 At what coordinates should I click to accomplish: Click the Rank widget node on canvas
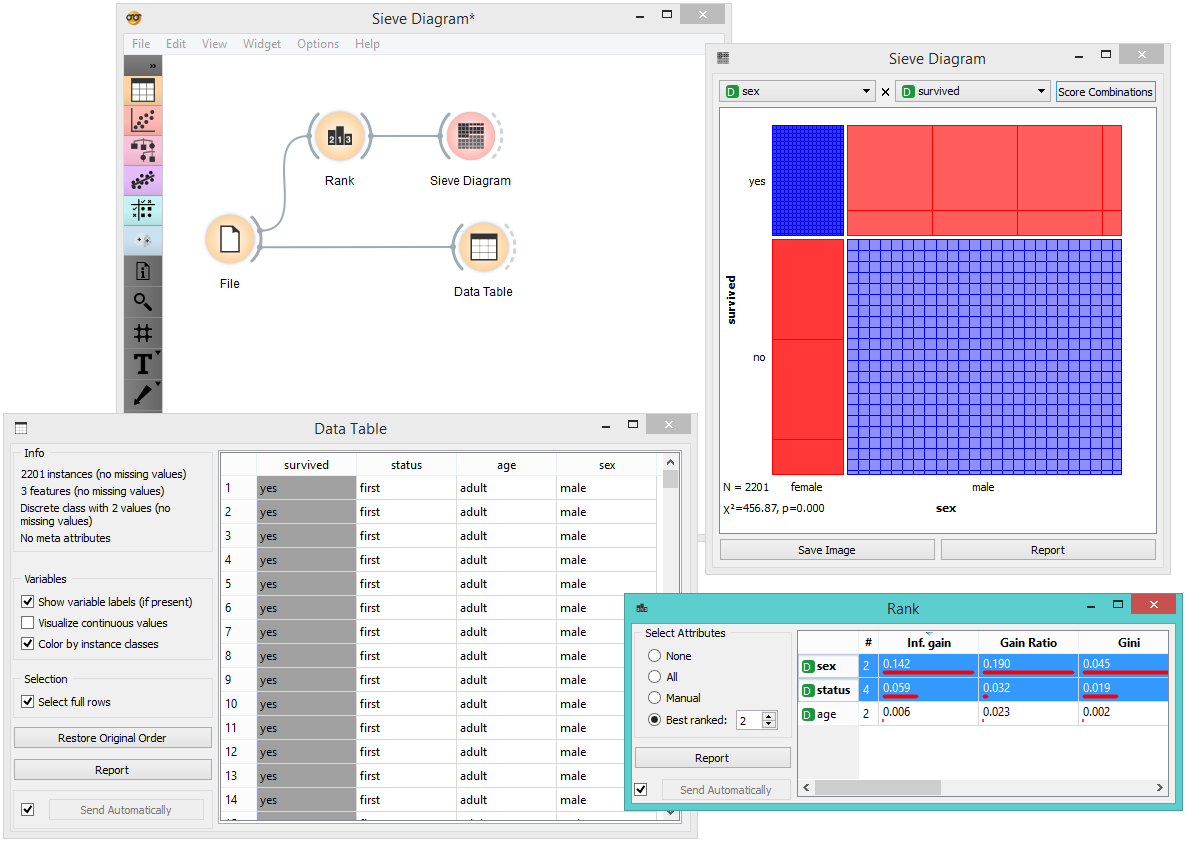click(x=340, y=137)
